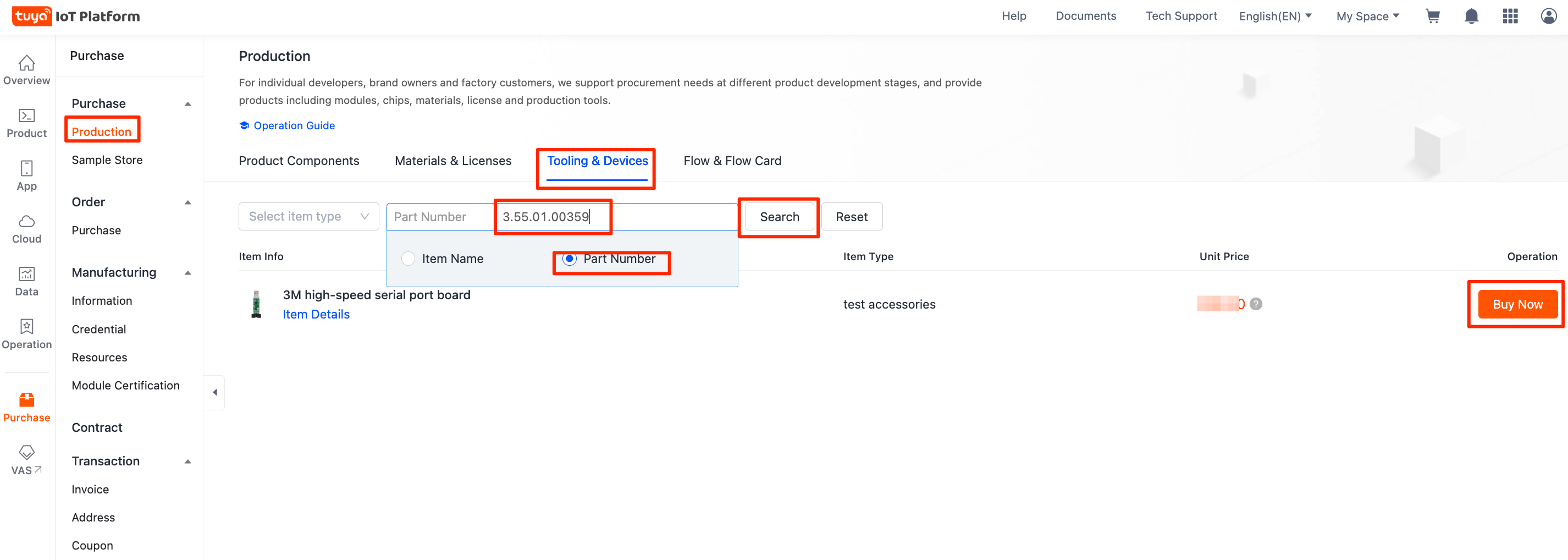Collapse the side menu with arrow handle
This screenshot has height=560, width=1568.
pyautogui.click(x=214, y=392)
